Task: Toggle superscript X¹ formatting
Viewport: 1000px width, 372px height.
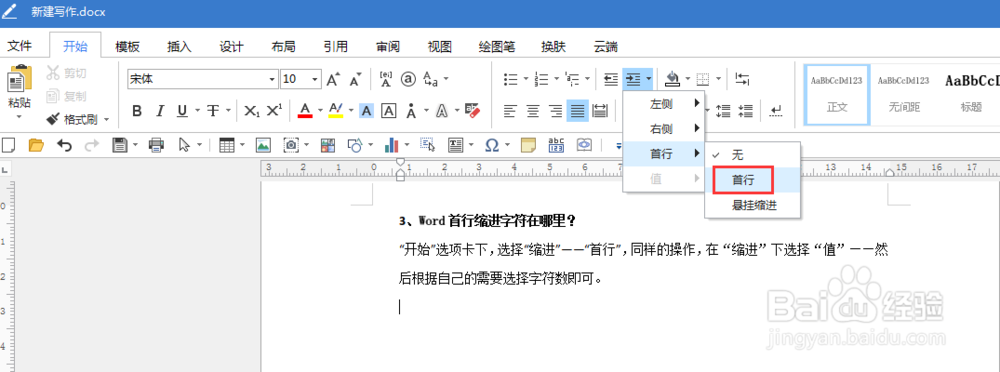Action: click(274, 111)
